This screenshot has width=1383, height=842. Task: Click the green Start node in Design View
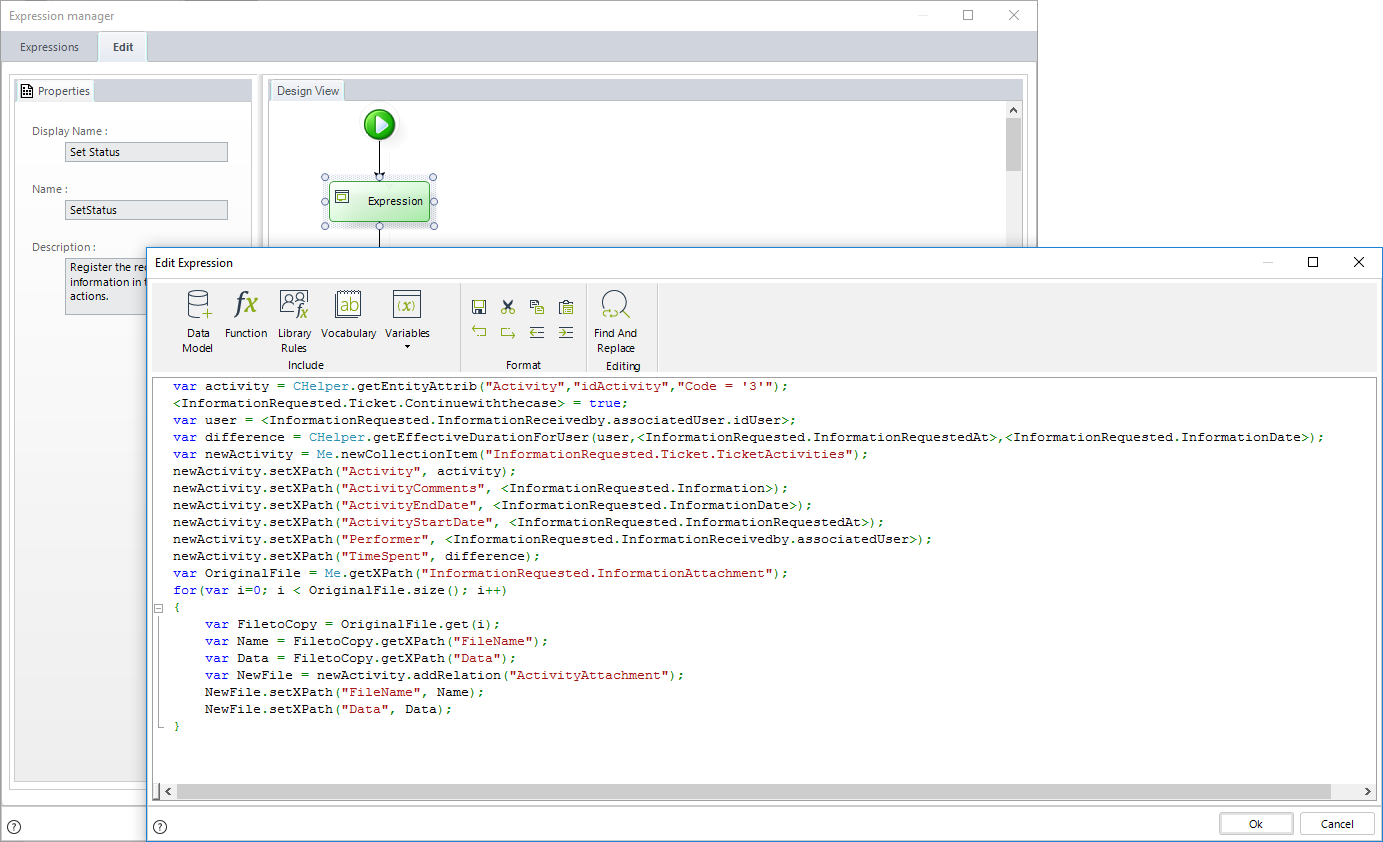click(x=379, y=125)
